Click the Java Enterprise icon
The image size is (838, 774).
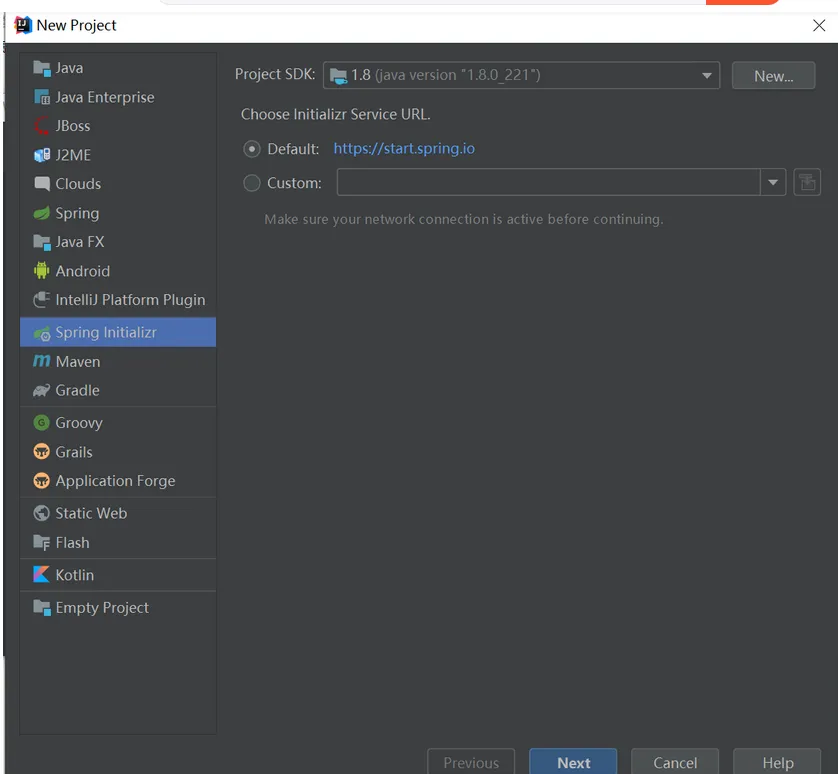click(42, 97)
